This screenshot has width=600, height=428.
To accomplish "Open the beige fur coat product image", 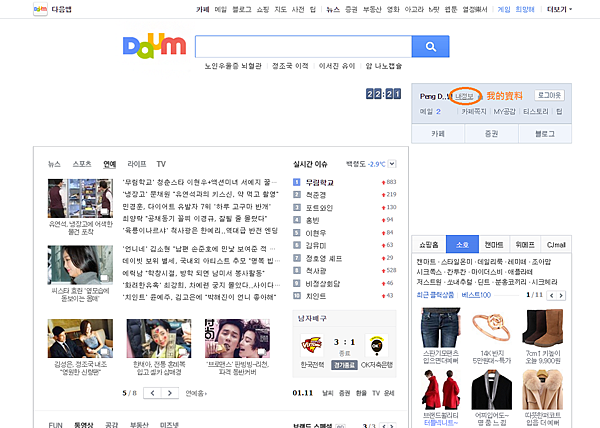I will 543,390.
